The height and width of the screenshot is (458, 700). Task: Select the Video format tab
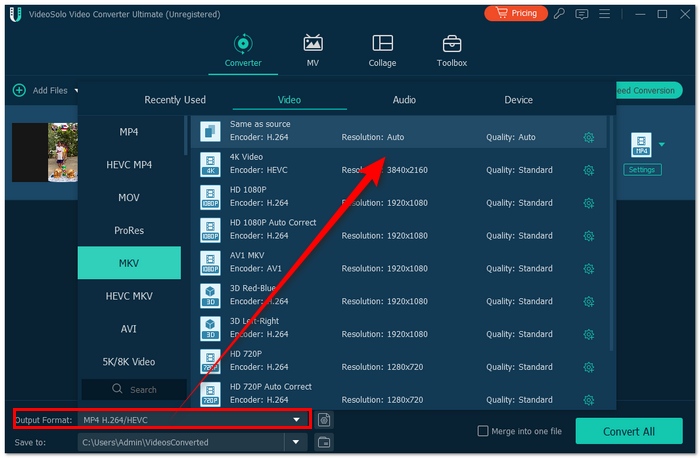pyautogui.click(x=289, y=100)
